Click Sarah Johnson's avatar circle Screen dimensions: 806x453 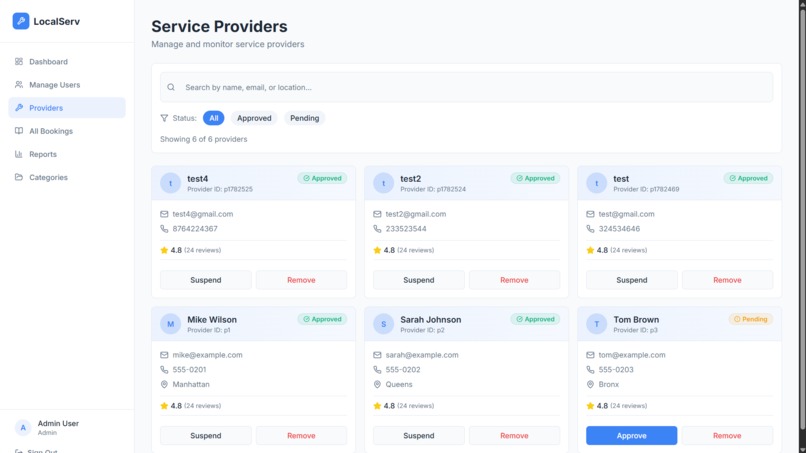click(x=383, y=324)
